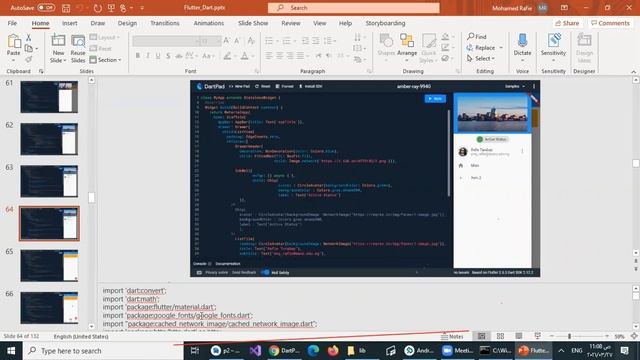Switch to the Transitions tab
640x360 pixels.
coord(164,23)
